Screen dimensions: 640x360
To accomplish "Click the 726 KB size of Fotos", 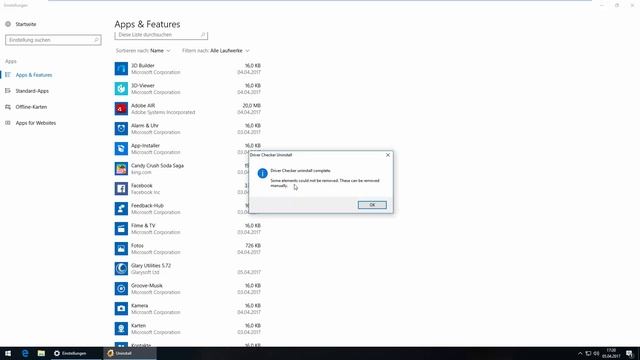I will pos(253,246).
